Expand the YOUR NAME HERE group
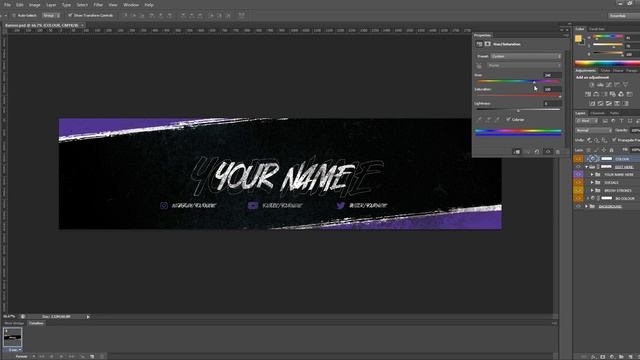The height and width of the screenshot is (360, 640). tap(592, 174)
